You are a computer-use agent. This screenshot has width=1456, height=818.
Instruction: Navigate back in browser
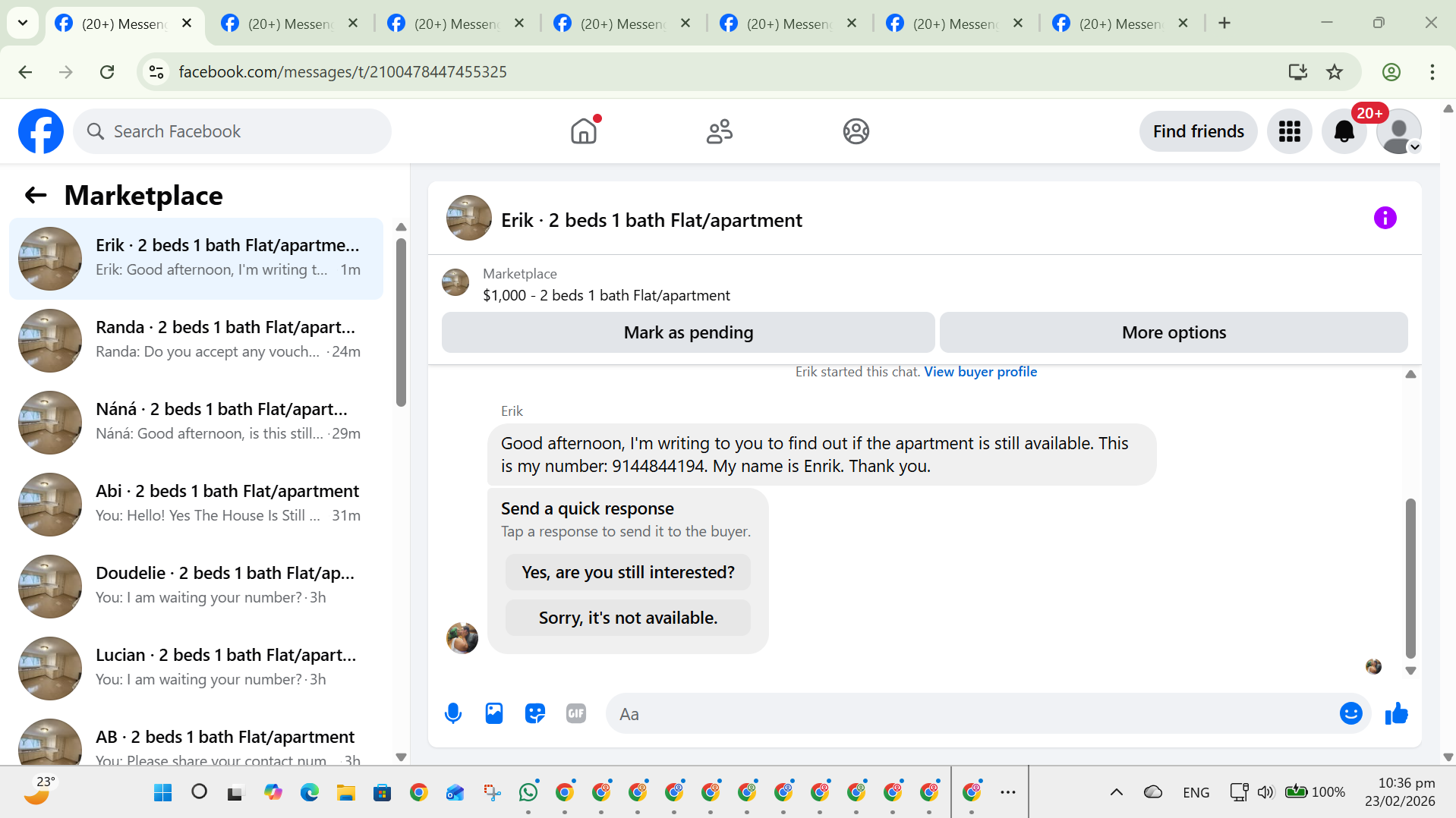click(25, 72)
